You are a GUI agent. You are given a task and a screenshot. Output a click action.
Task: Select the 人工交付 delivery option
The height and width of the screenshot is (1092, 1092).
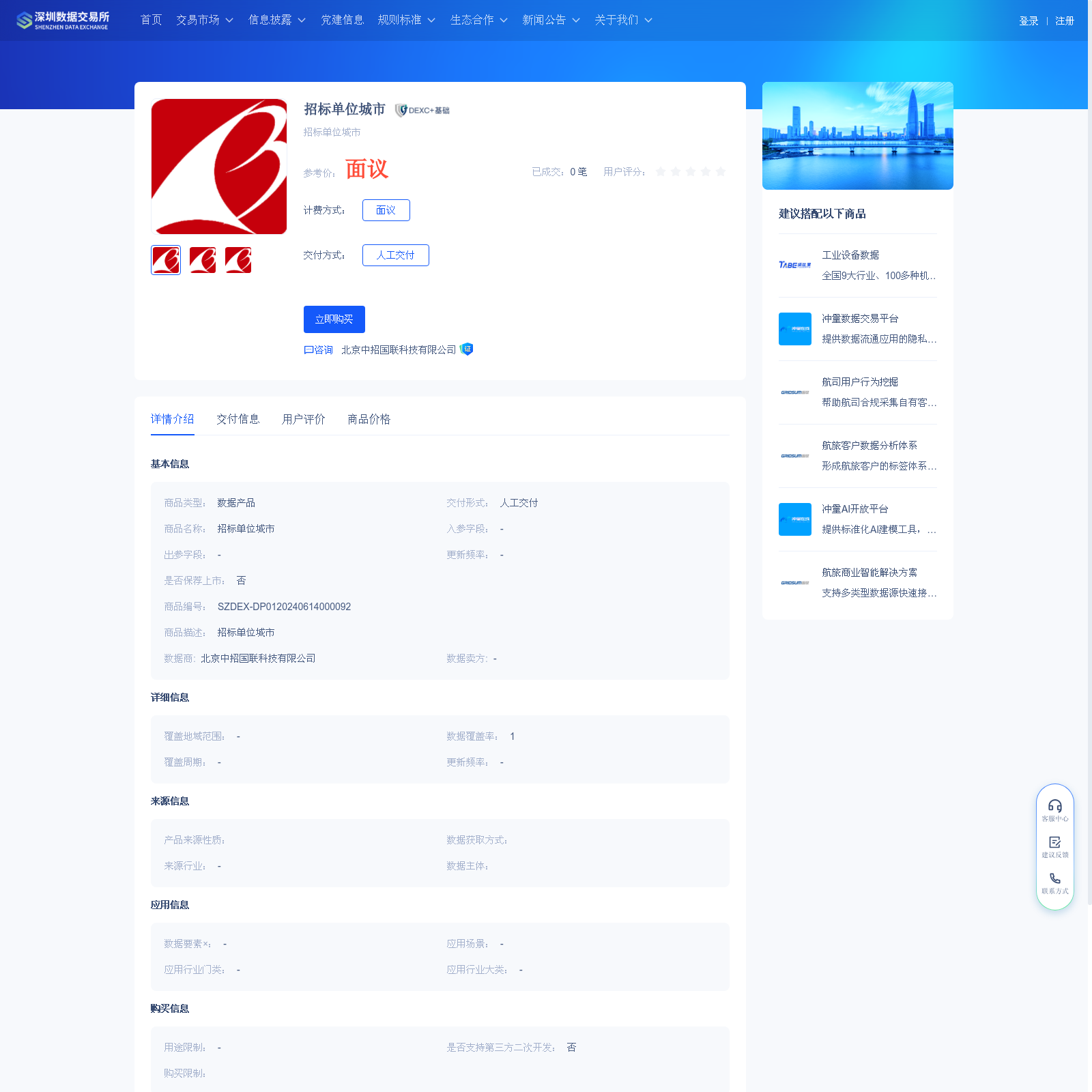[396, 255]
